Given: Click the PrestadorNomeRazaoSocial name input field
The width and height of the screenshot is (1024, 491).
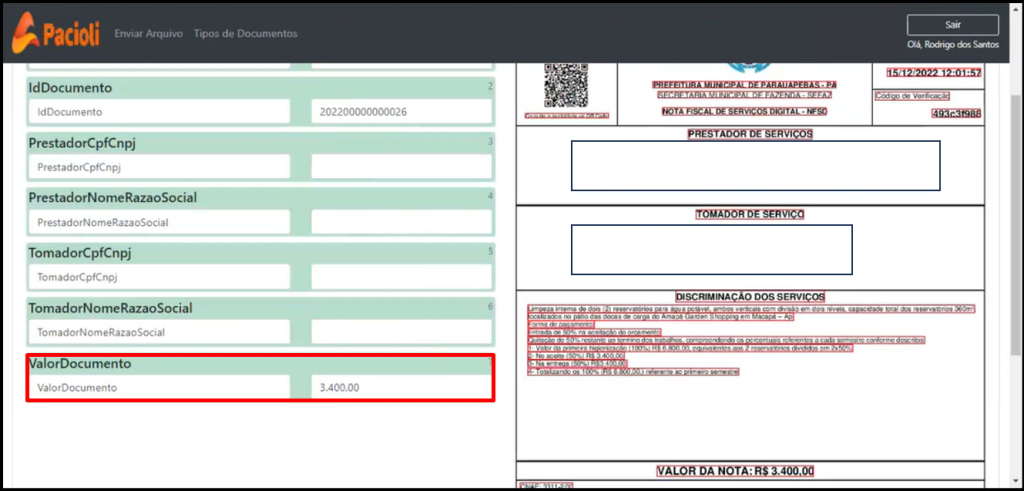Looking at the screenshot, I should coord(159,222).
